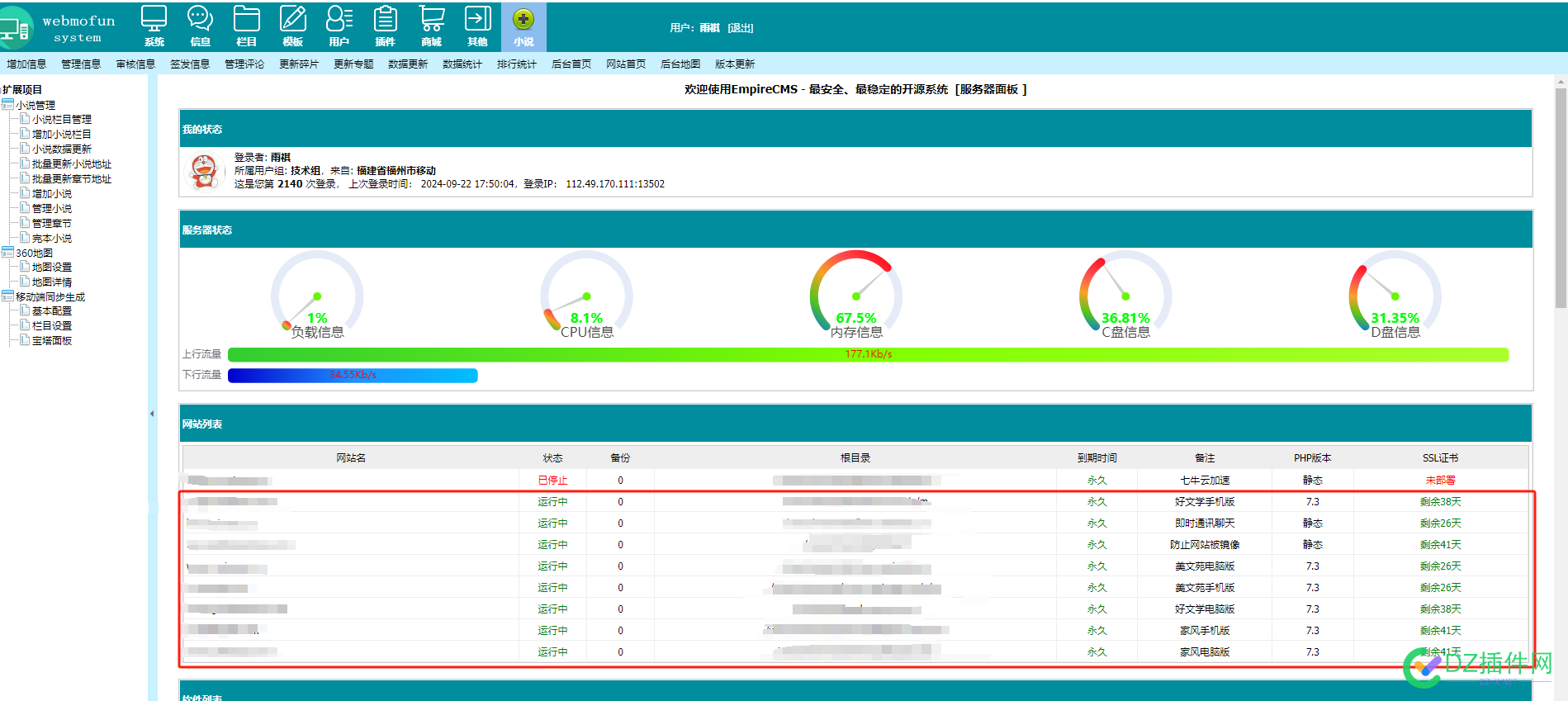Screen dimensions: 1568x701
Task: Click the page icon beside 宝塔面板
Action: point(26,340)
